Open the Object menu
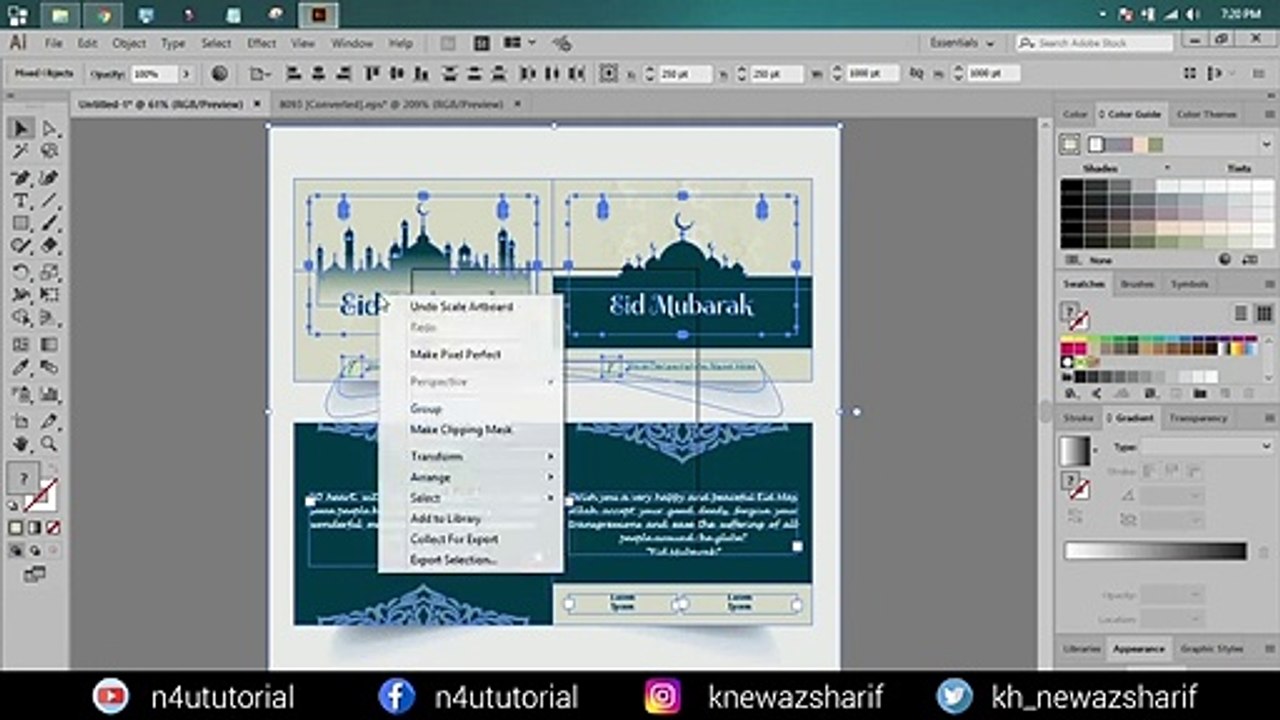This screenshot has width=1280, height=720. click(129, 43)
